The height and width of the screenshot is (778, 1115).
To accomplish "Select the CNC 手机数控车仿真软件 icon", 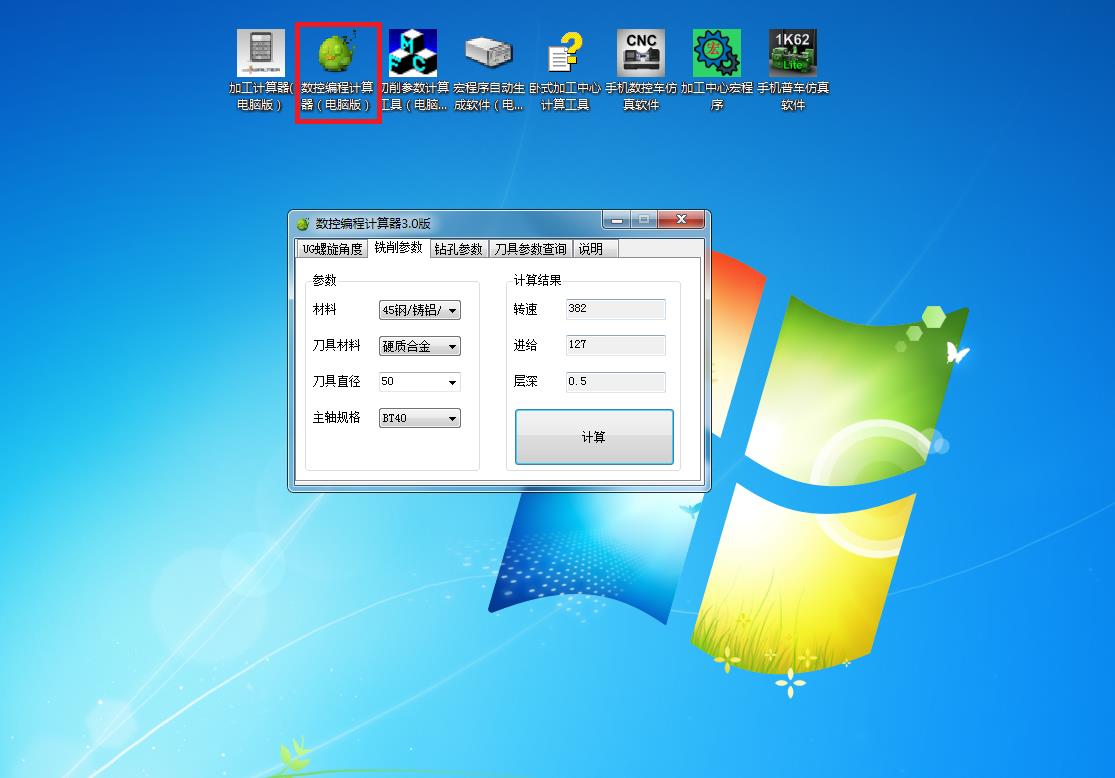I will [641, 53].
